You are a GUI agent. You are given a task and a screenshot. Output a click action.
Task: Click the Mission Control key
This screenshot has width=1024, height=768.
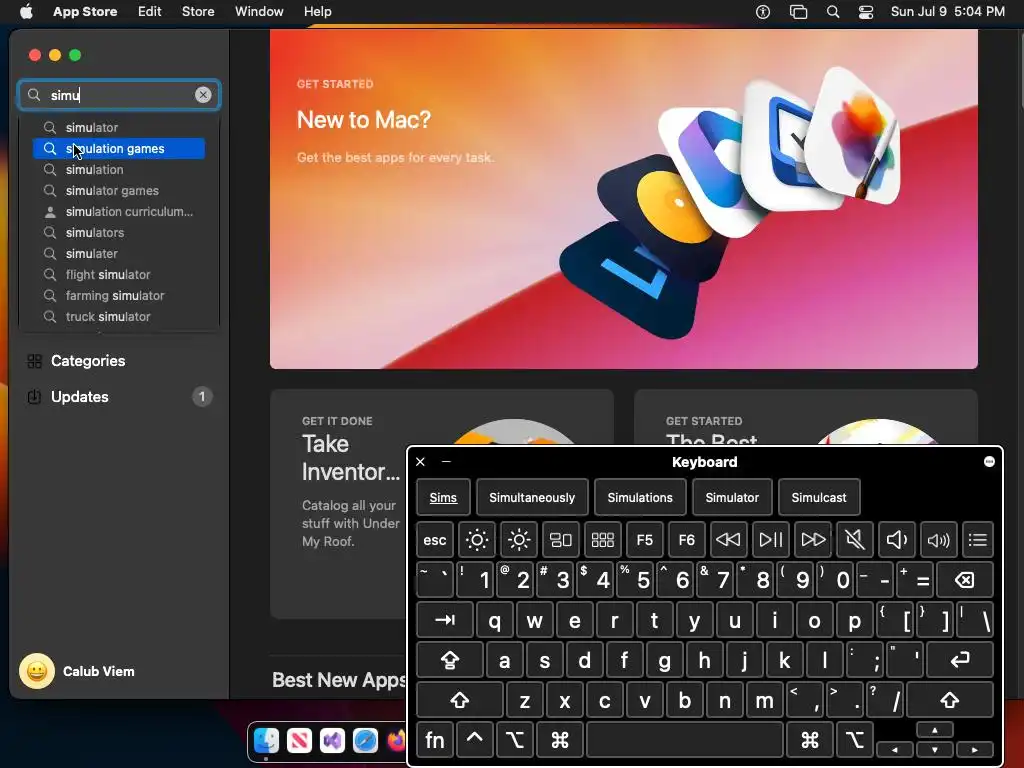(561, 539)
